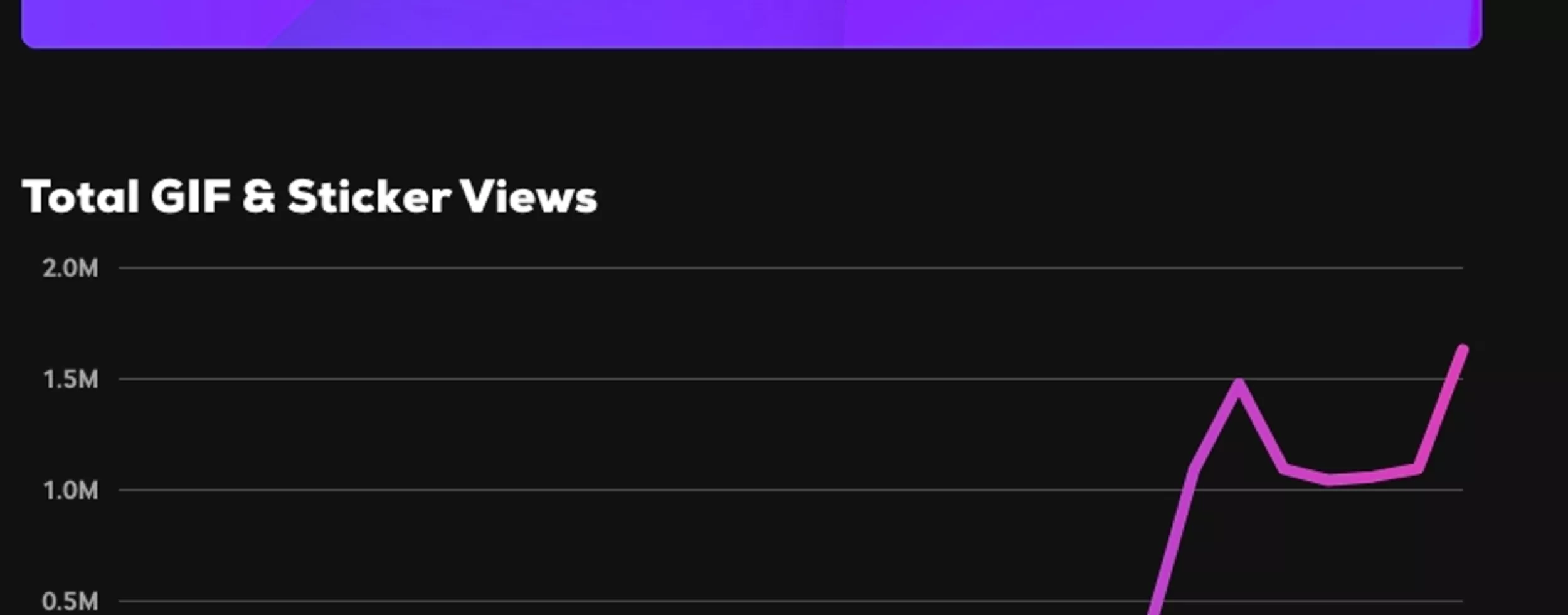The width and height of the screenshot is (1568, 615).
Task: Click the word "Sticker" in the chart title
Action: [x=369, y=197]
